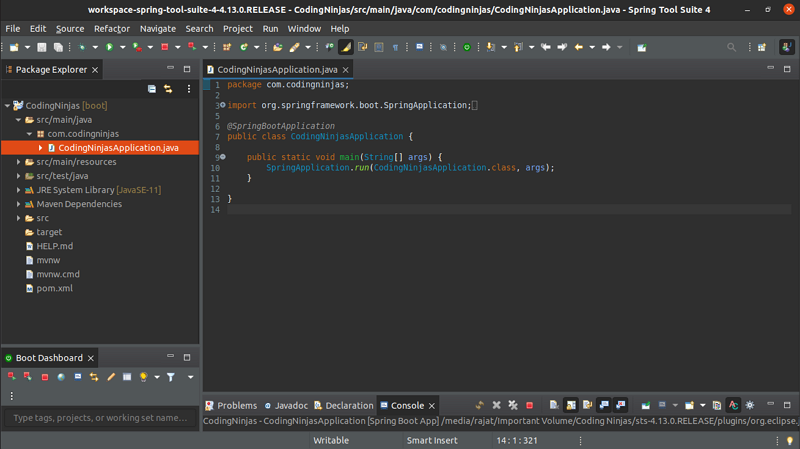Select the CodingNinjasApplication.java editor tab

[x=277, y=69]
